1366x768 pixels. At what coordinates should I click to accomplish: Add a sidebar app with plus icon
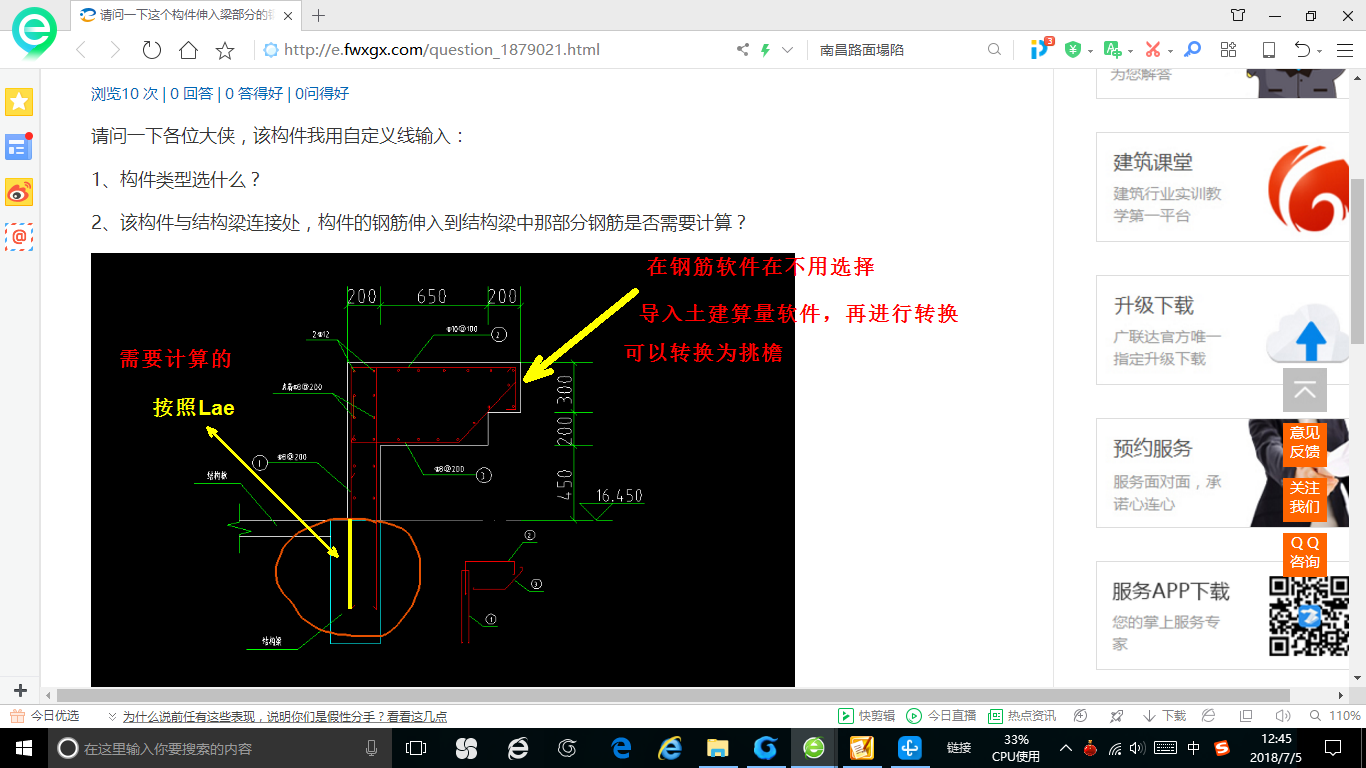point(19,690)
